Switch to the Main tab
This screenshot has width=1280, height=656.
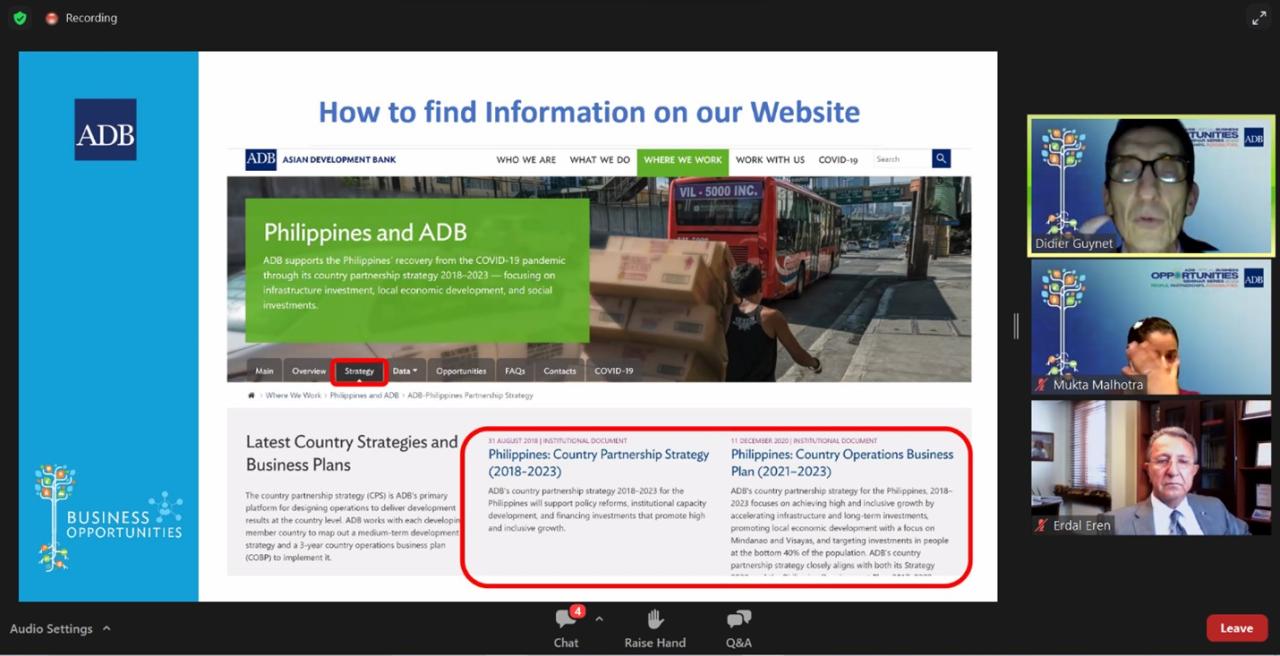[x=264, y=371]
